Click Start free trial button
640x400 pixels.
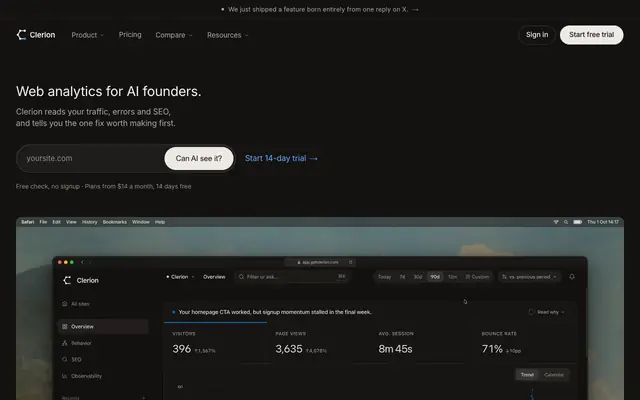click(591, 35)
